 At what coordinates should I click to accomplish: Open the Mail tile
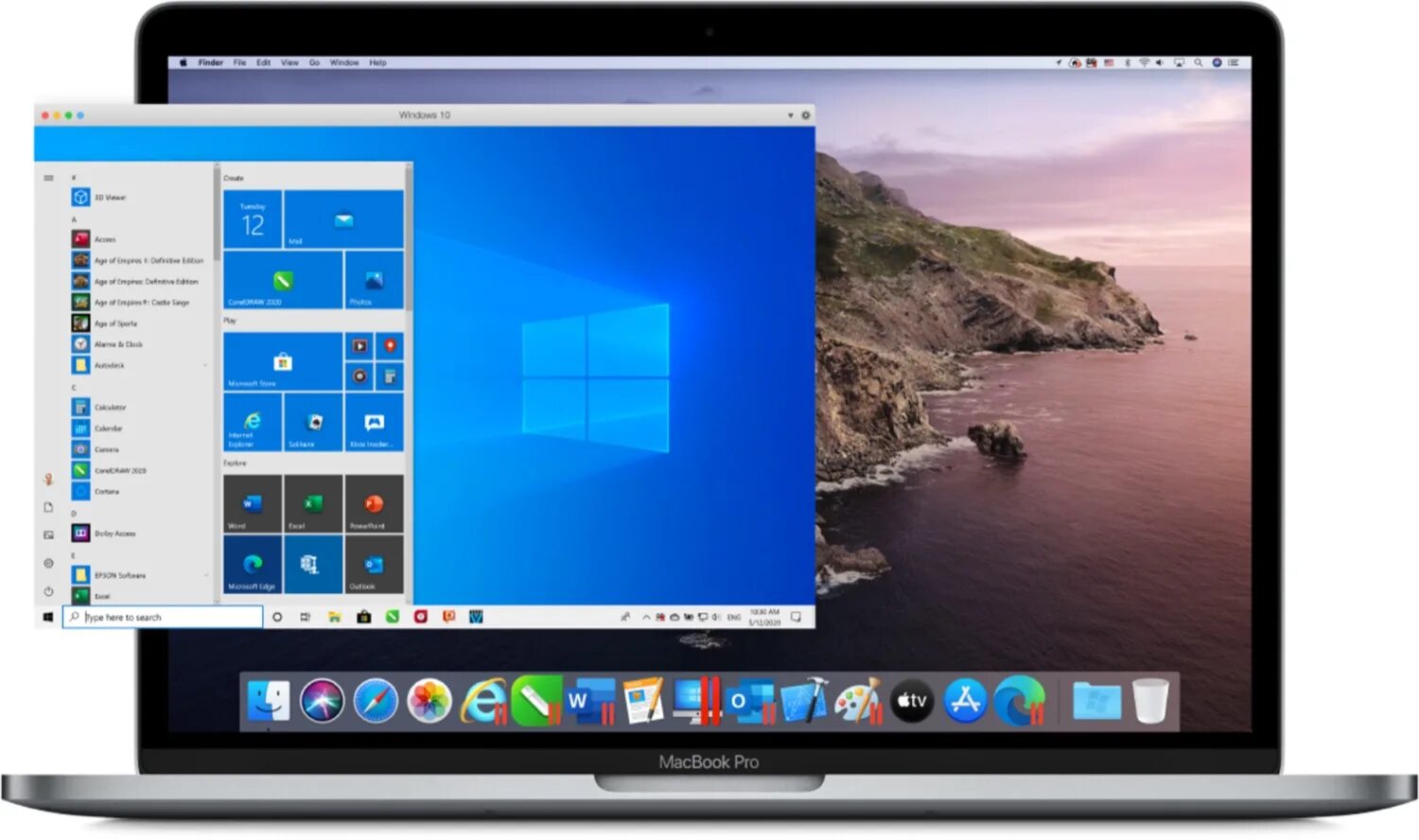point(343,219)
